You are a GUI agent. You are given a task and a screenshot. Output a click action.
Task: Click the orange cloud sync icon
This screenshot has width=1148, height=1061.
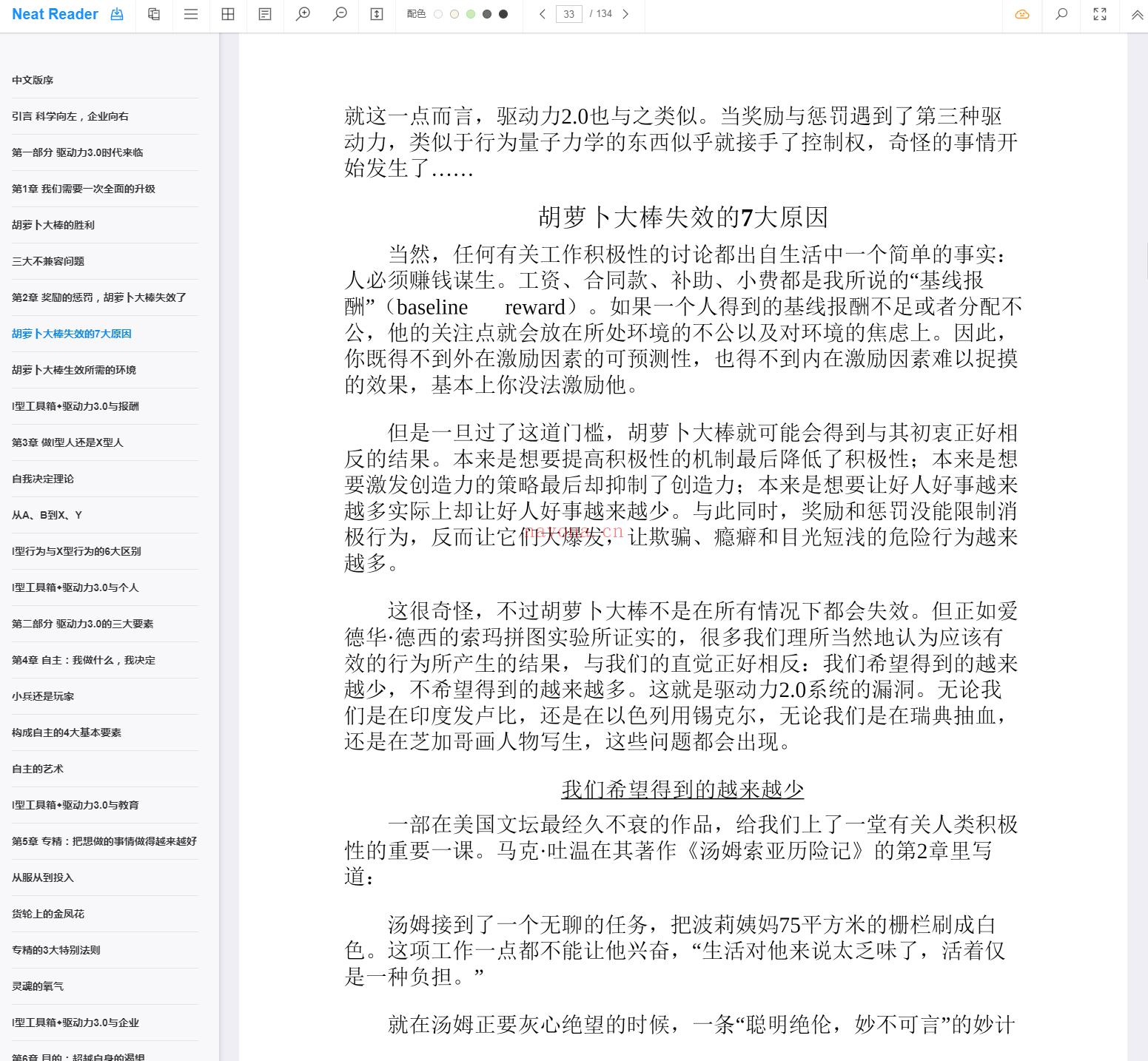pos(1022,14)
